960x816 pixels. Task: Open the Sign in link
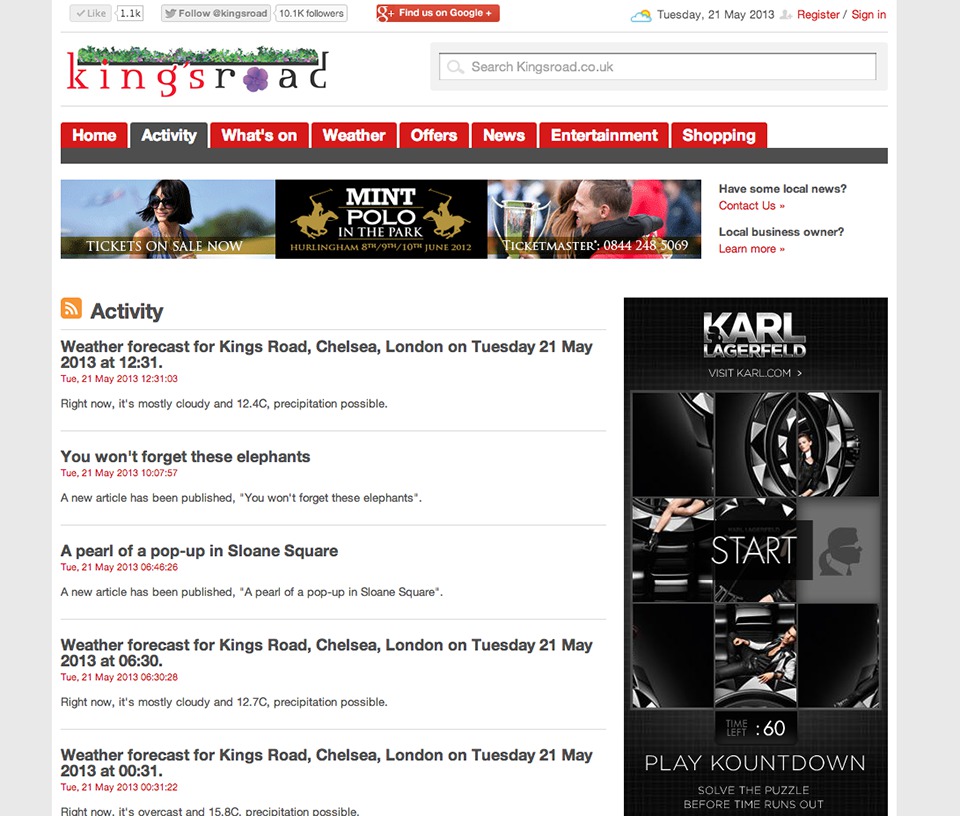(x=868, y=15)
